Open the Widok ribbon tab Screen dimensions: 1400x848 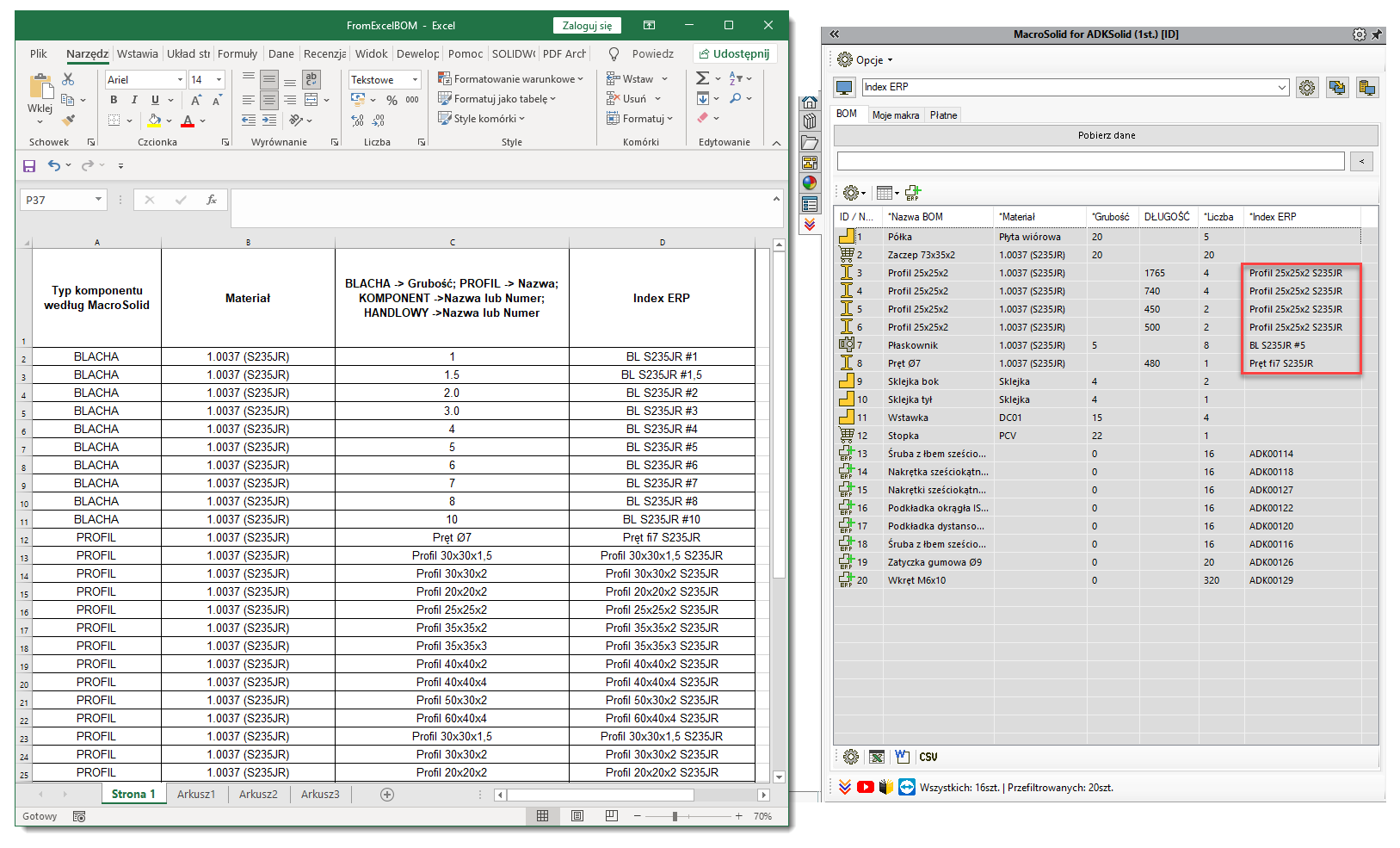[x=372, y=53]
